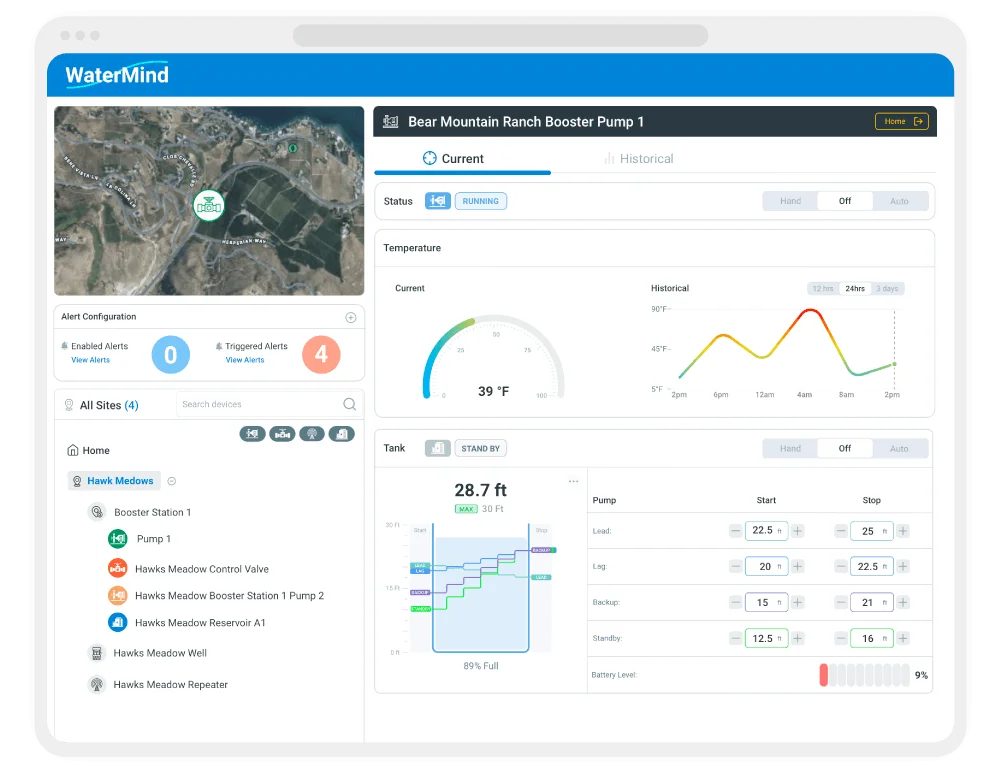
Task: Click the RUNNING status badge
Action: pyautogui.click(x=481, y=201)
